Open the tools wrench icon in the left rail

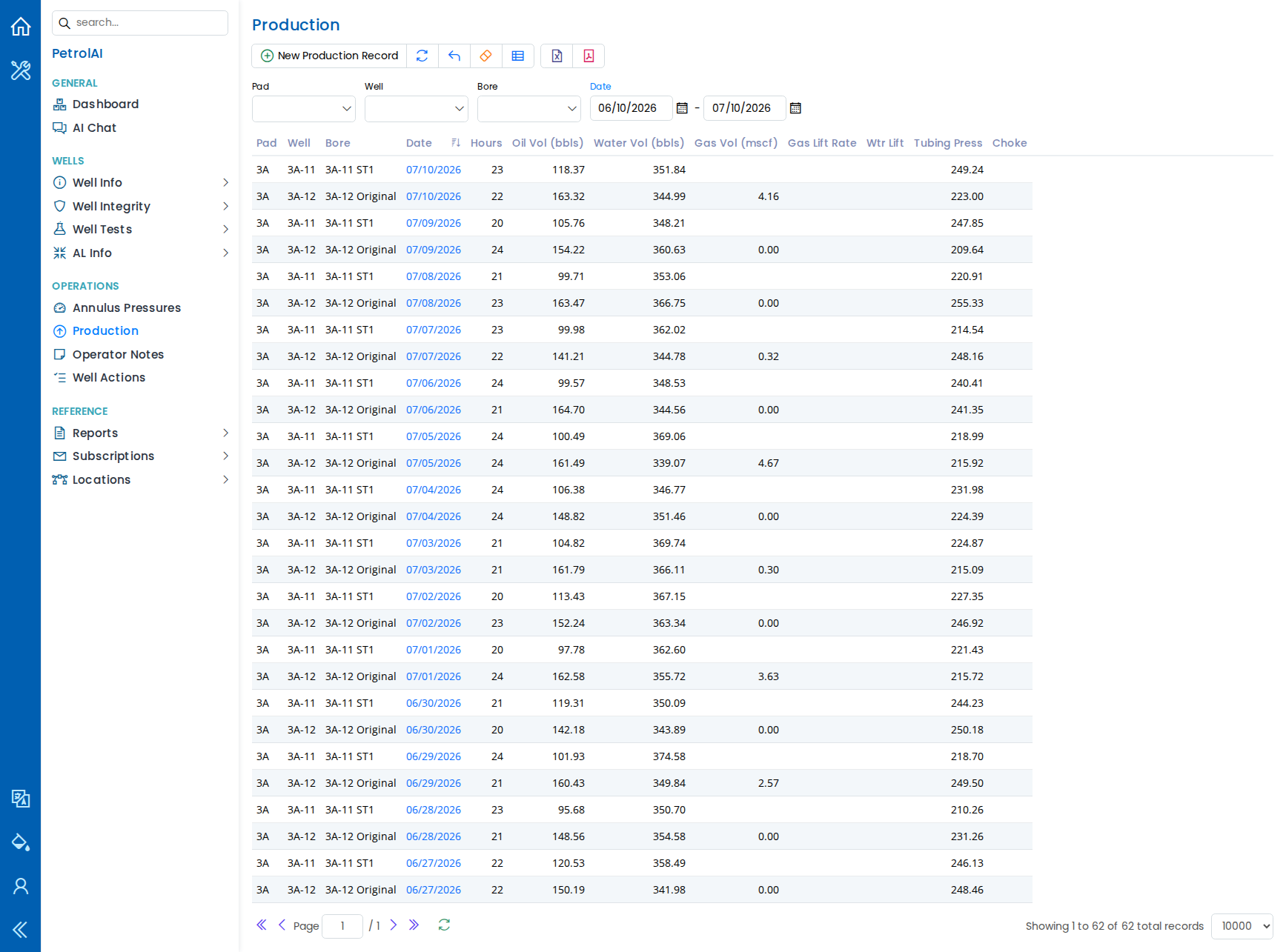coord(21,70)
